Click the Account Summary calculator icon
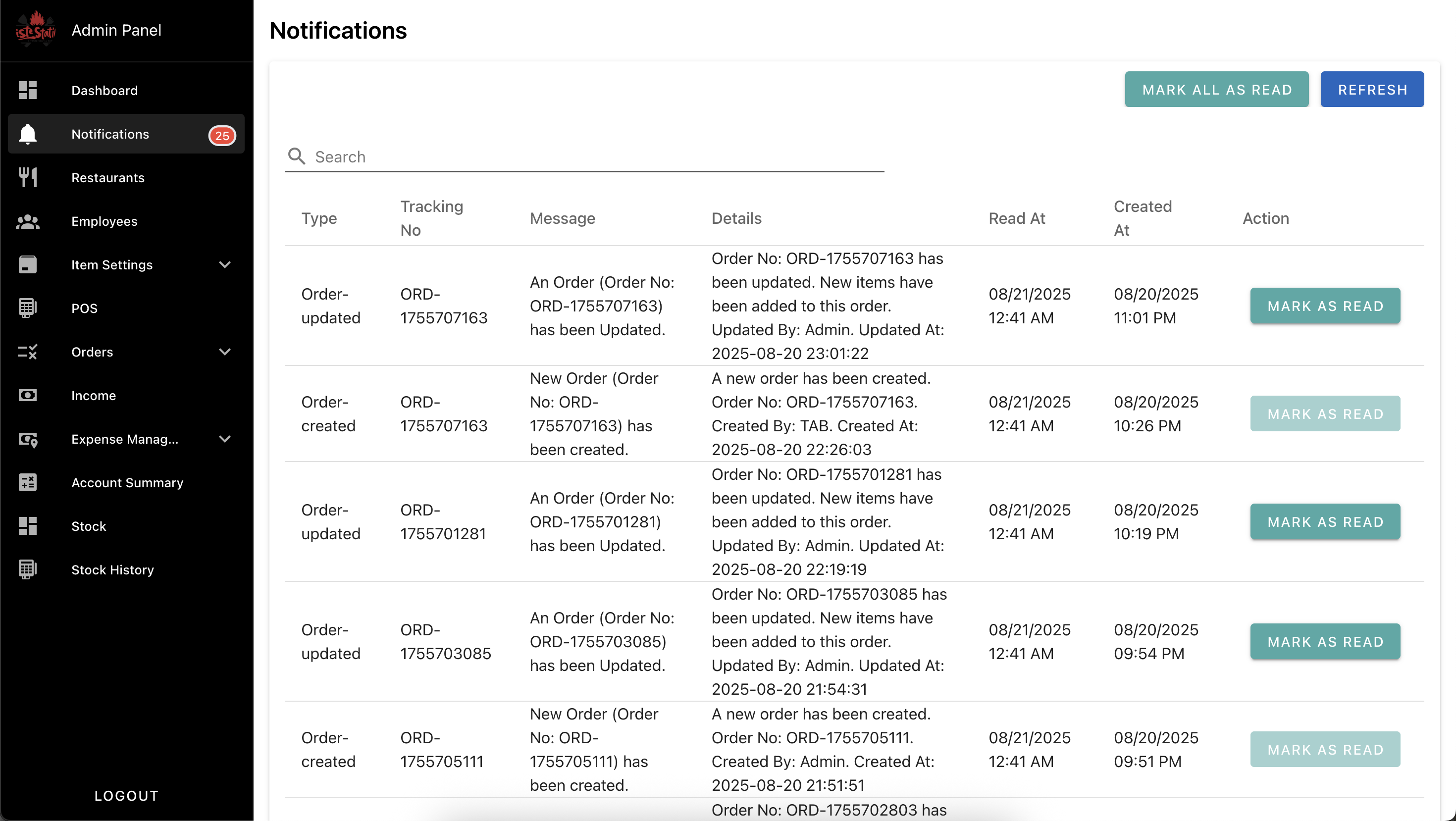This screenshot has height=821, width=1456. click(27, 482)
